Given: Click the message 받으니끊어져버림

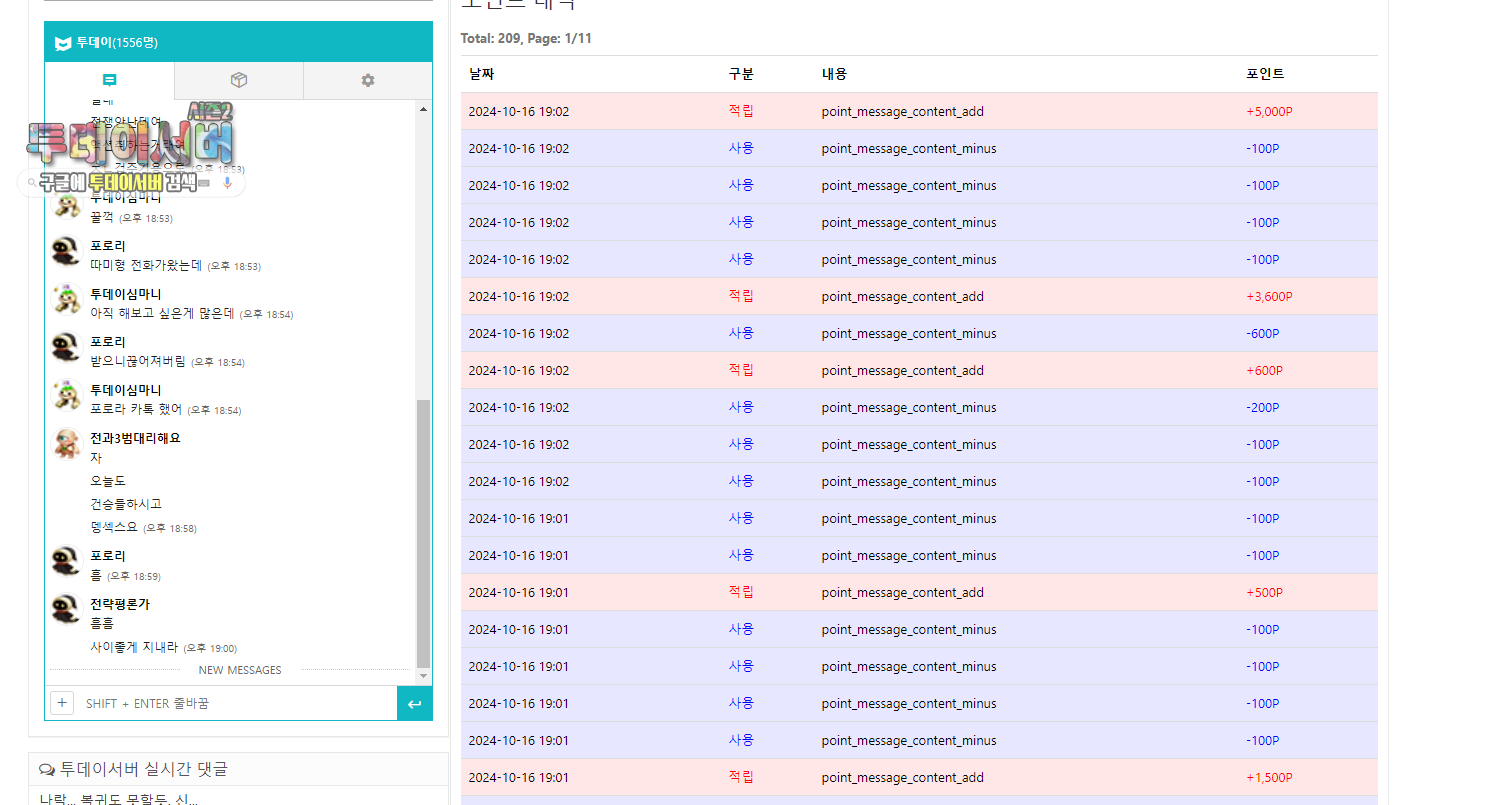Looking at the screenshot, I should [x=138, y=361].
